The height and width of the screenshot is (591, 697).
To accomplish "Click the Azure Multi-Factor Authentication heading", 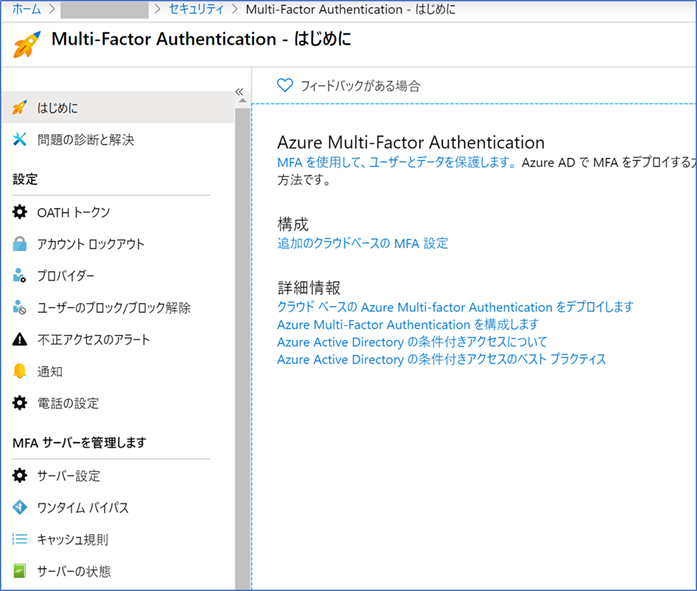I will point(411,142).
